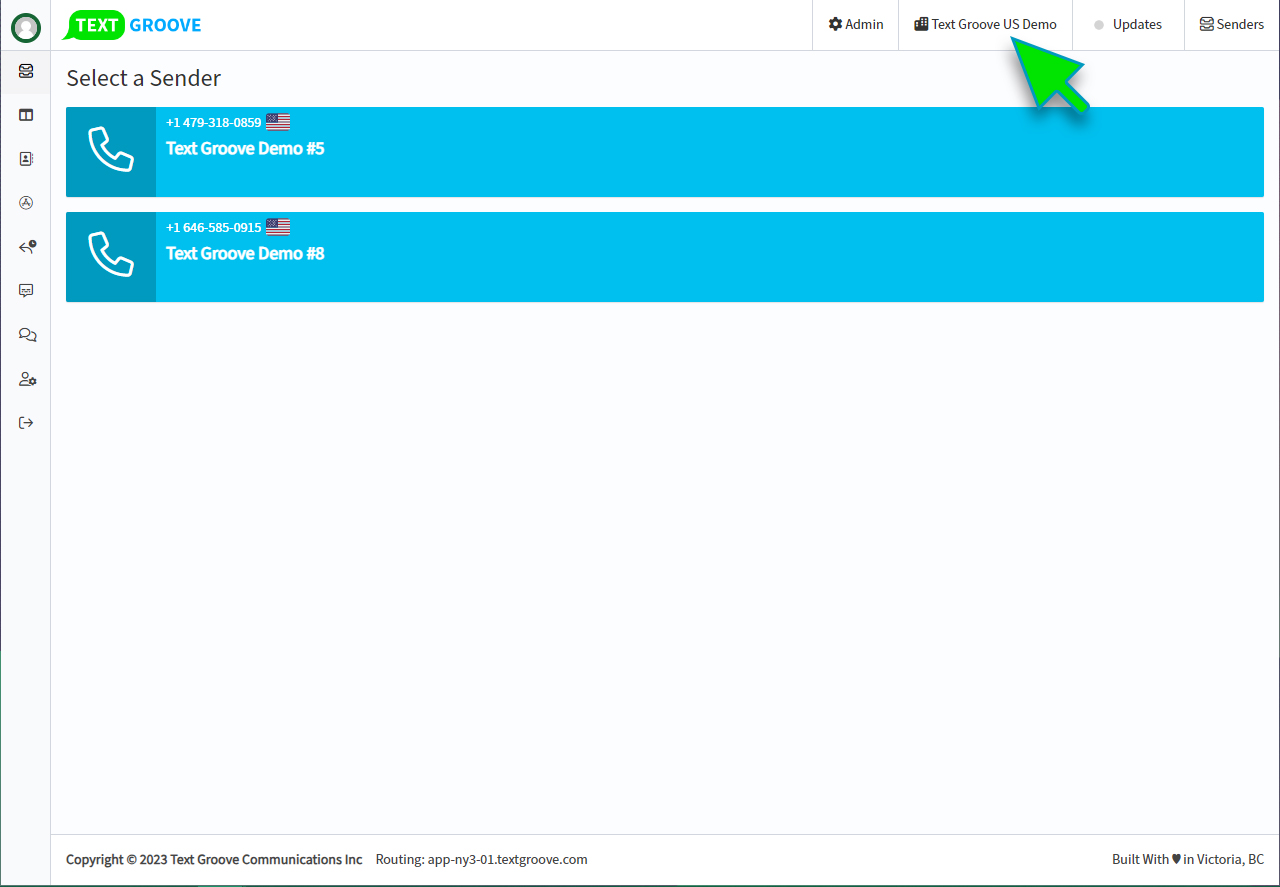Click the Copyright © 2023 Text Groove Communications text

tap(214, 859)
